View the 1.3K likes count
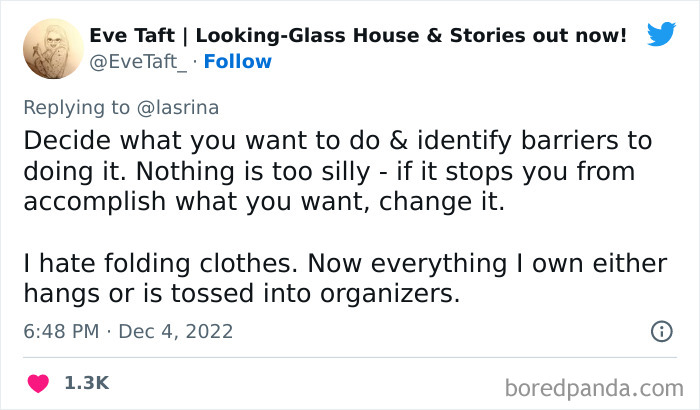The height and width of the screenshot is (410, 700). (87, 383)
